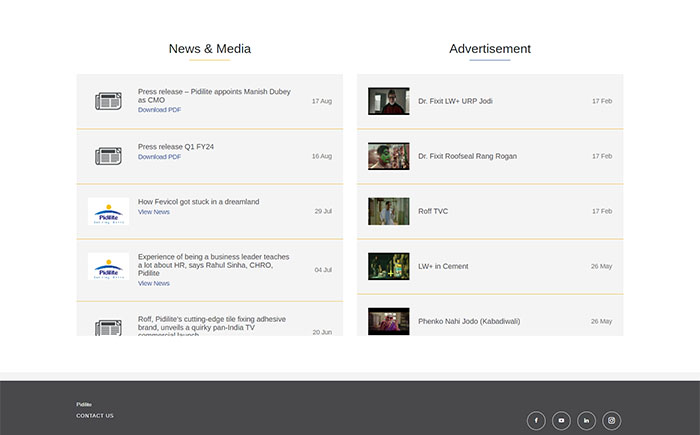The width and height of the screenshot is (700, 435).
Task: Open 'Roff, Pidilite's cutting-edge tile fixing adhesive' headline
Action: click(212, 326)
